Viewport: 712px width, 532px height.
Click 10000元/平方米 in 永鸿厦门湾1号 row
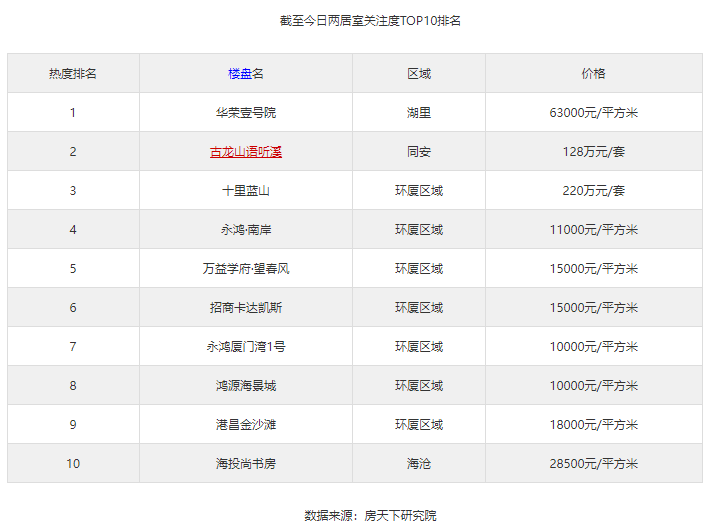593,347
